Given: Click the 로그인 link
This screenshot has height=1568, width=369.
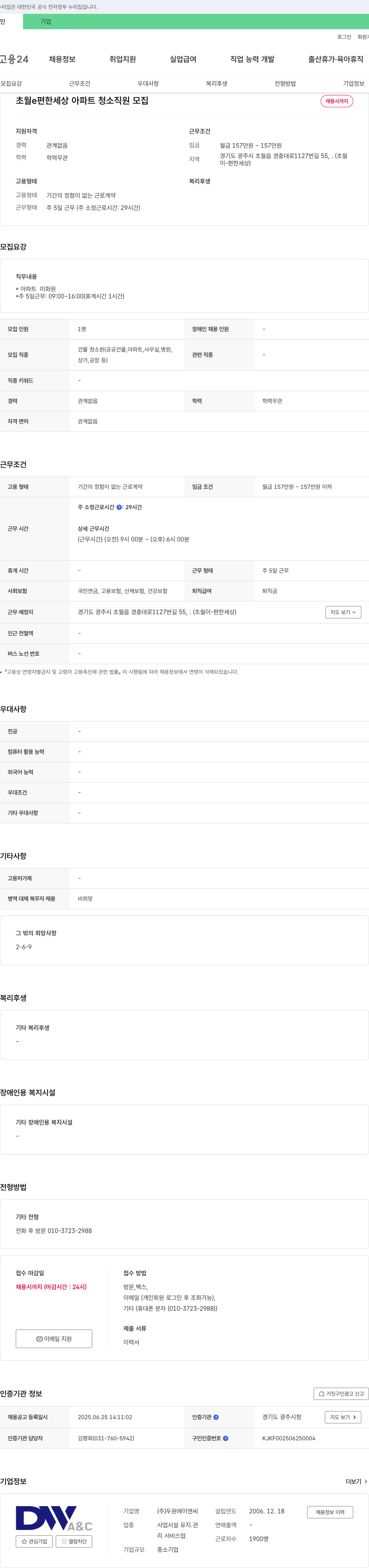Looking at the screenshot, I should (344, 37).
